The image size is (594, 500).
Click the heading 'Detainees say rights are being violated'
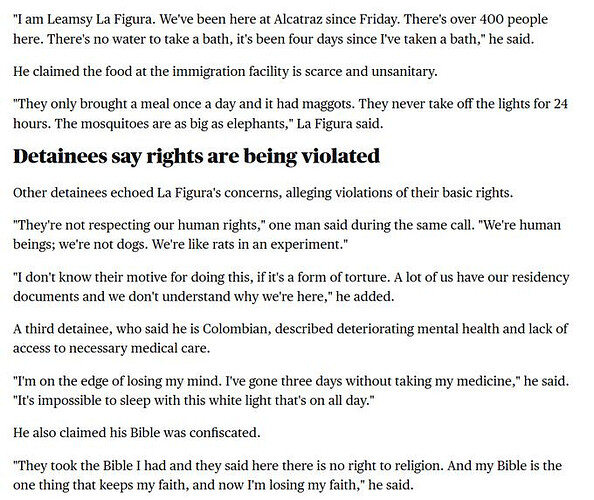click(x=196, y=156)
